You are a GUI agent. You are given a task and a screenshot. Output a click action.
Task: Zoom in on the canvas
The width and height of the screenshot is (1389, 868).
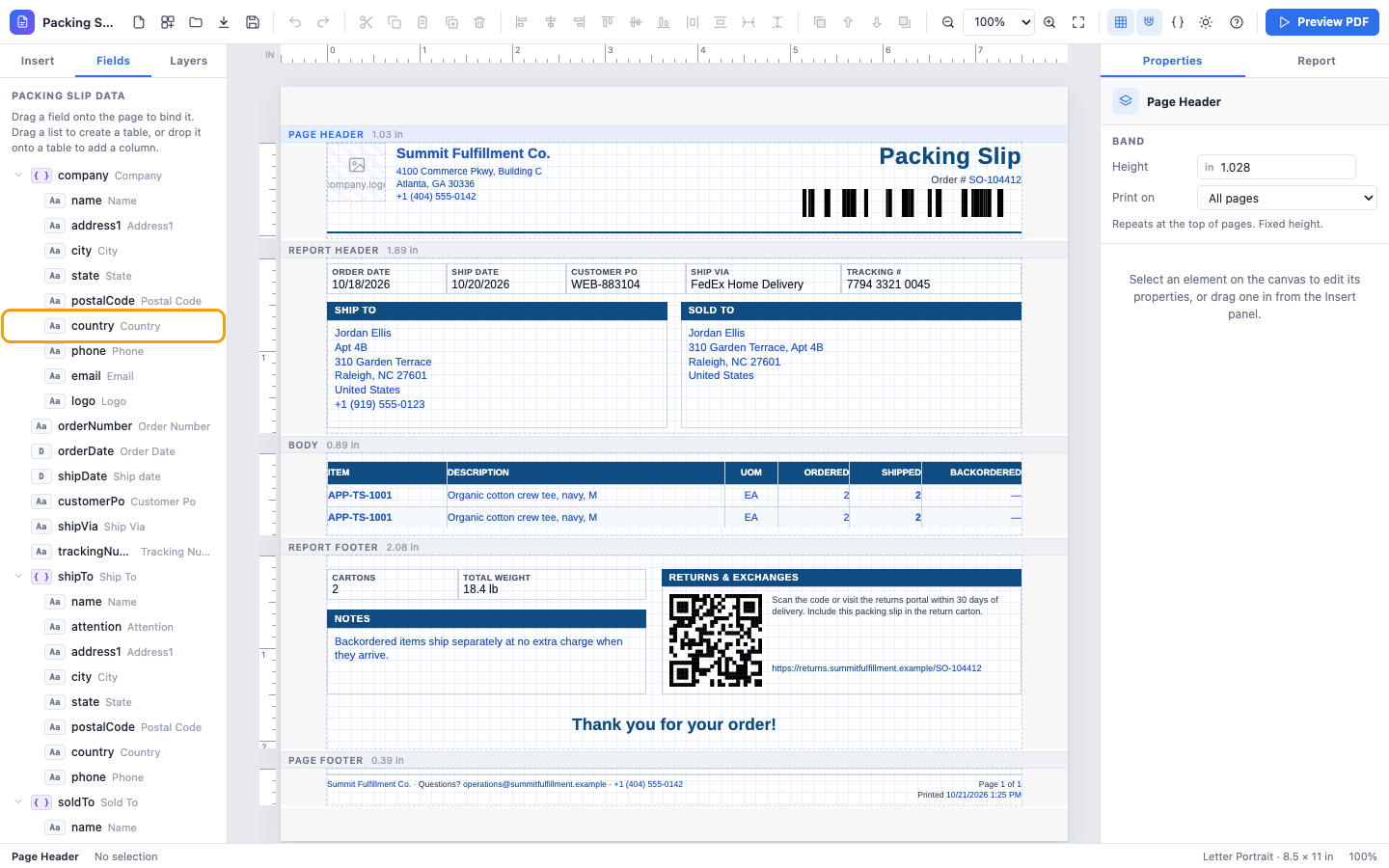tap(1049, 22)
